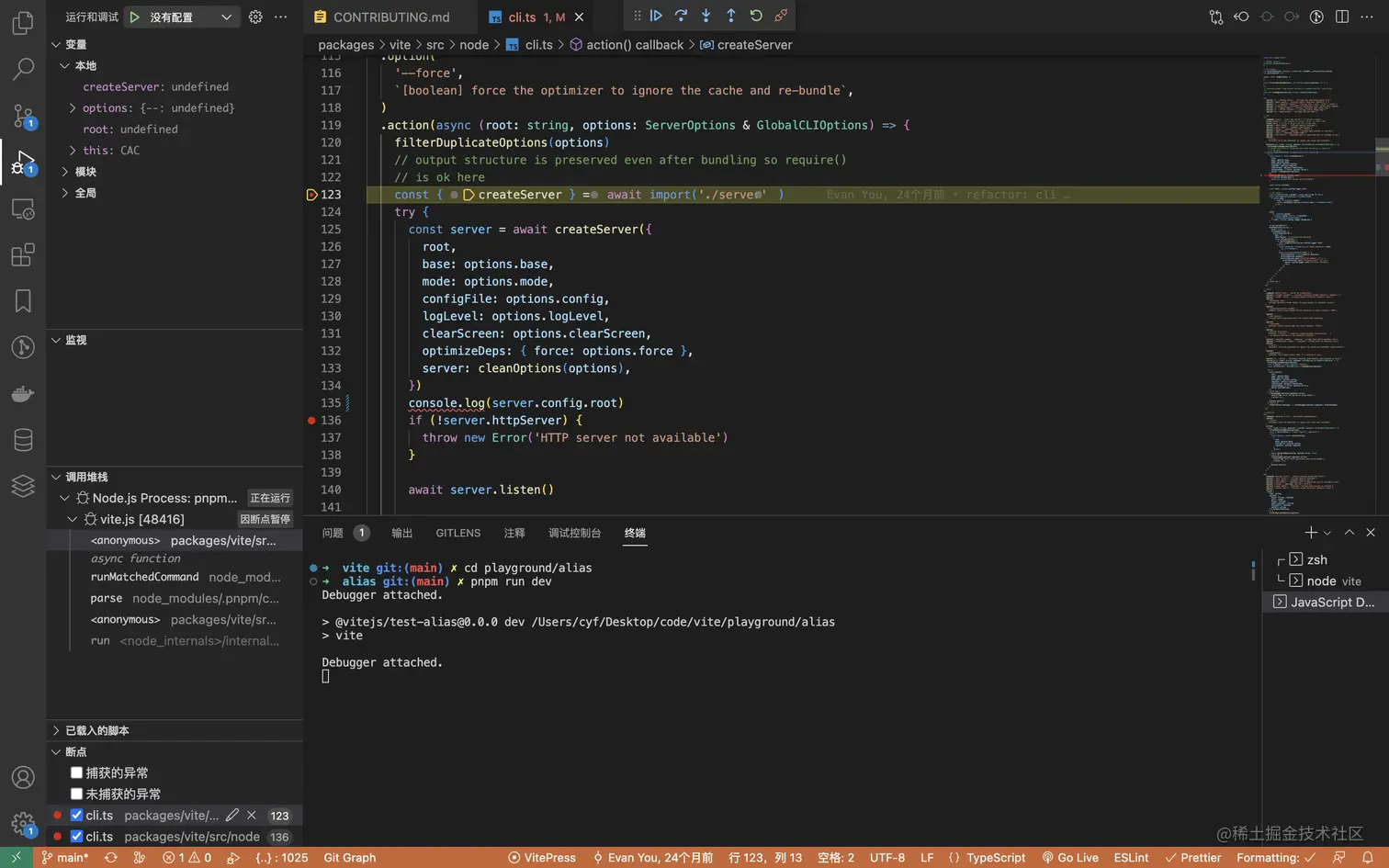Open Run and Debug view icon
Image resolution: width=1389 pixels, height=868 pixels.
click(x=23, y=163)
